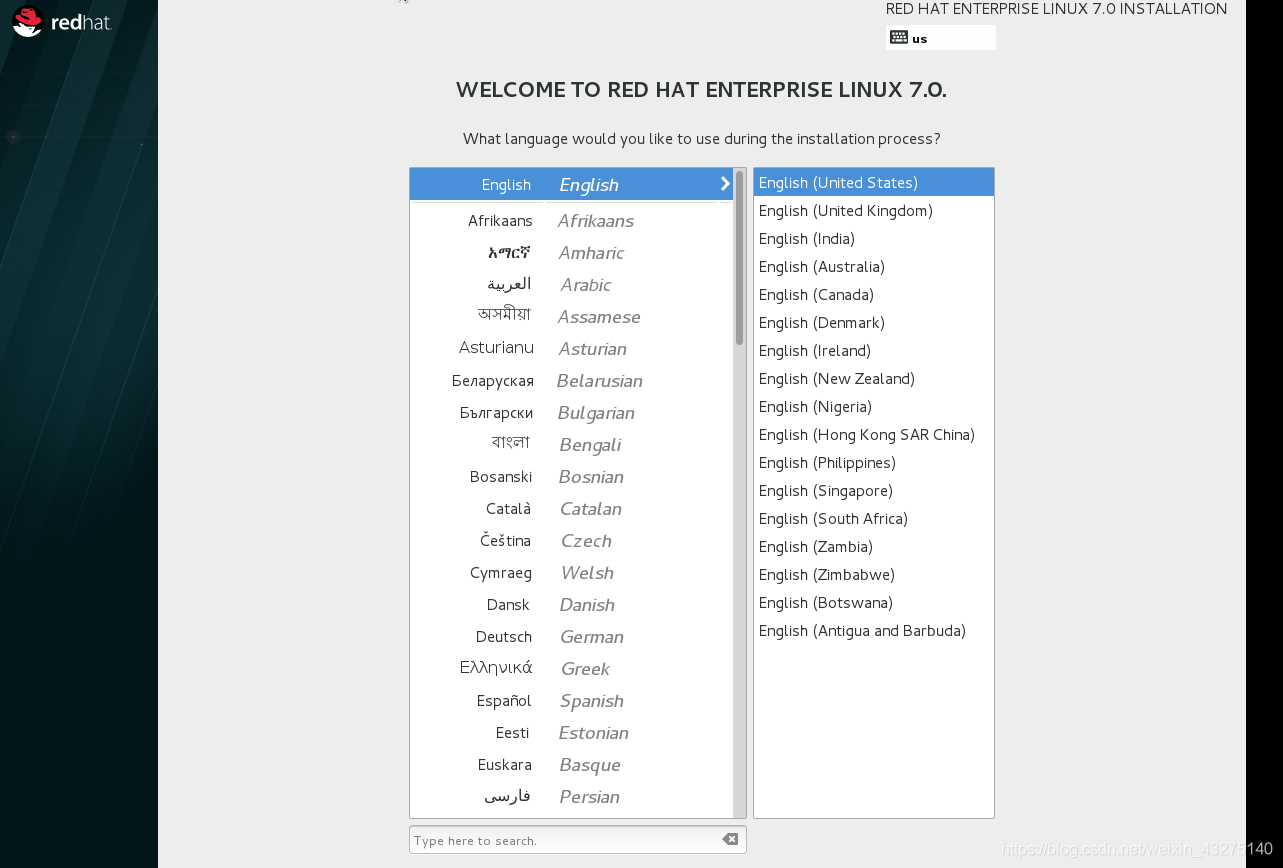
Task: Select Bengali language
Action: coord(571,445)
